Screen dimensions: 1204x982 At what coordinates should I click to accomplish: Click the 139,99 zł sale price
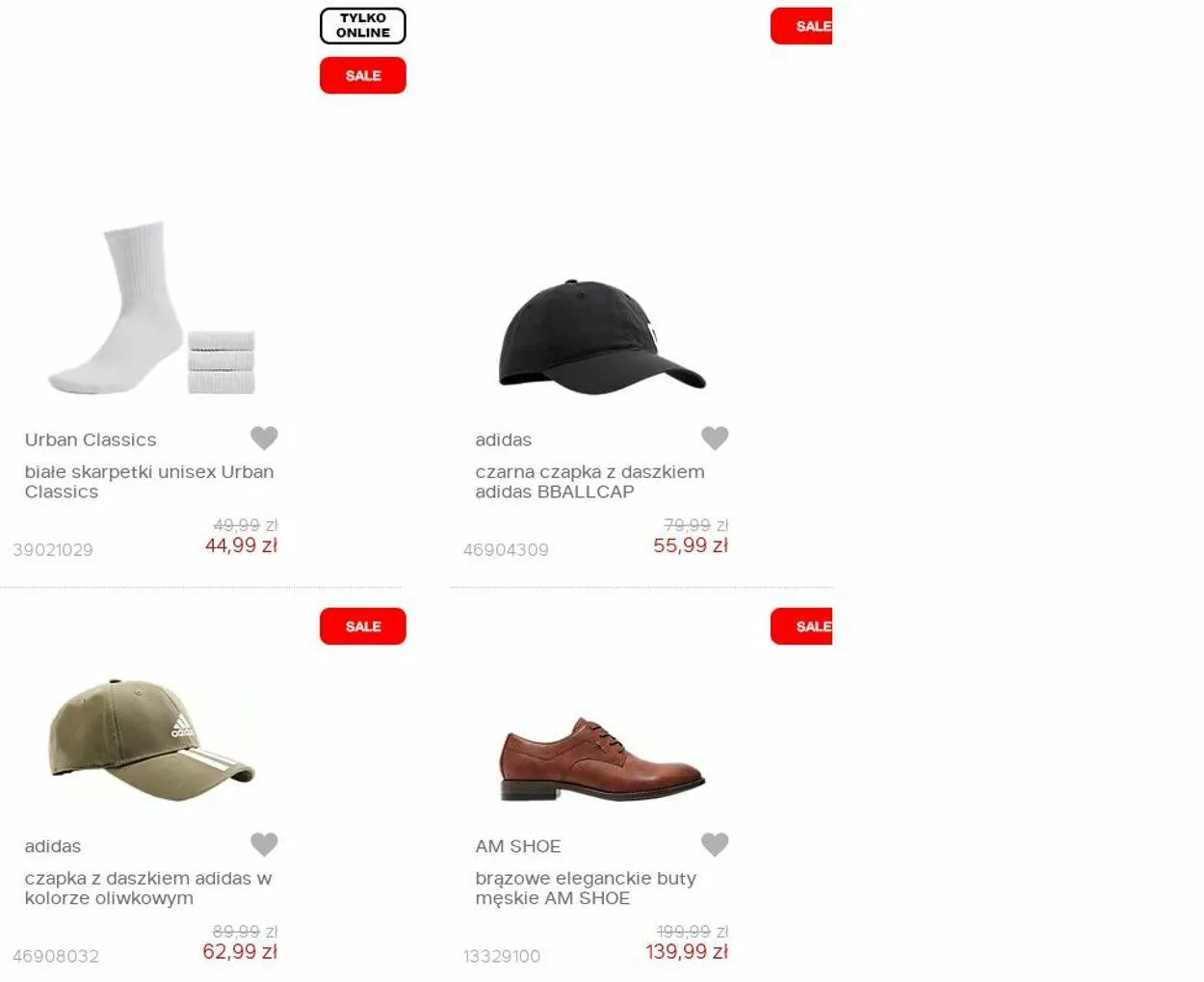click(x=687, y=952)
